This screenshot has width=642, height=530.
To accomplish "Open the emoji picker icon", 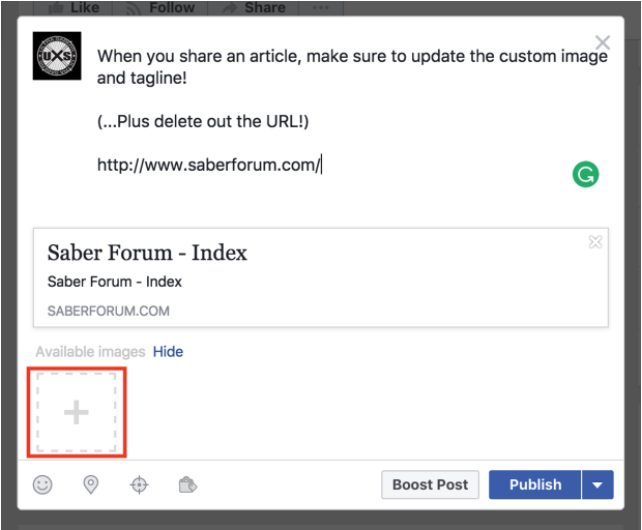I will click(x=42, y=485).
